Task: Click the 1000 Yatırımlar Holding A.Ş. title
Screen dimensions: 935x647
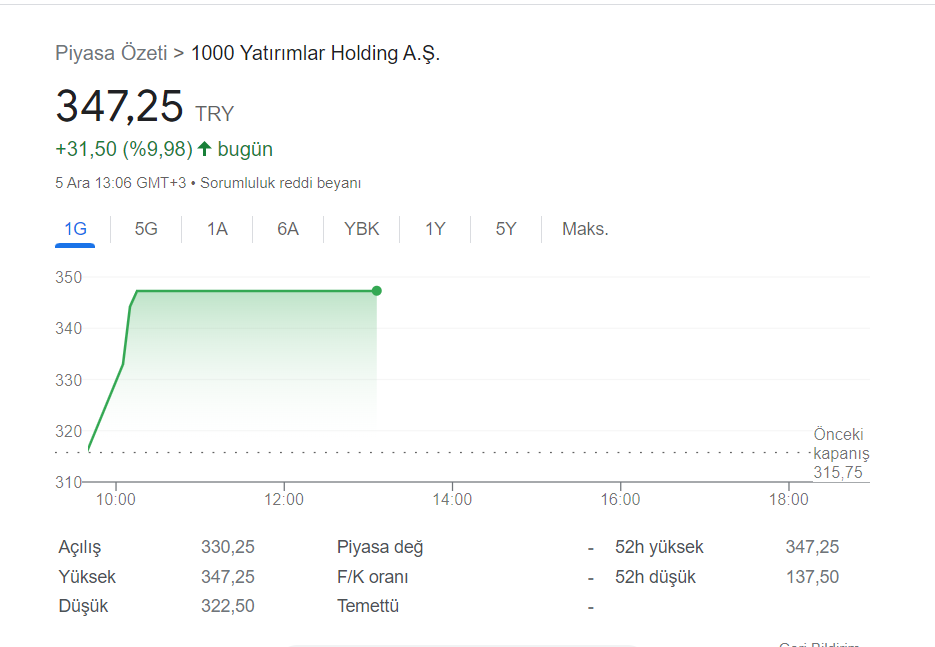Action: click(315, 53)
